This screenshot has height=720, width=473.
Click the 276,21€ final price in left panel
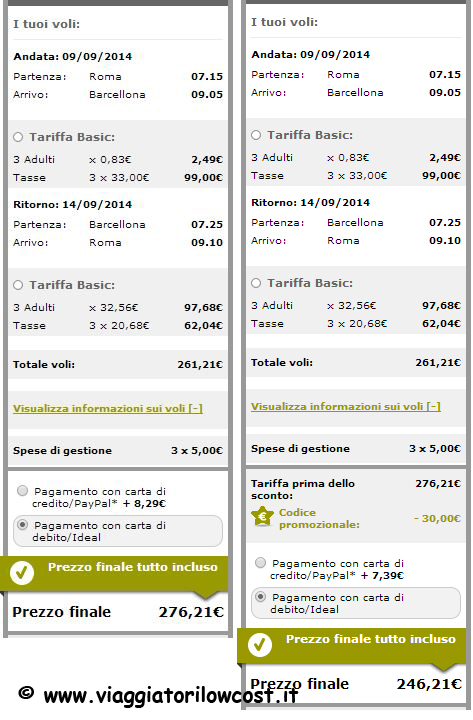point(191,612)
